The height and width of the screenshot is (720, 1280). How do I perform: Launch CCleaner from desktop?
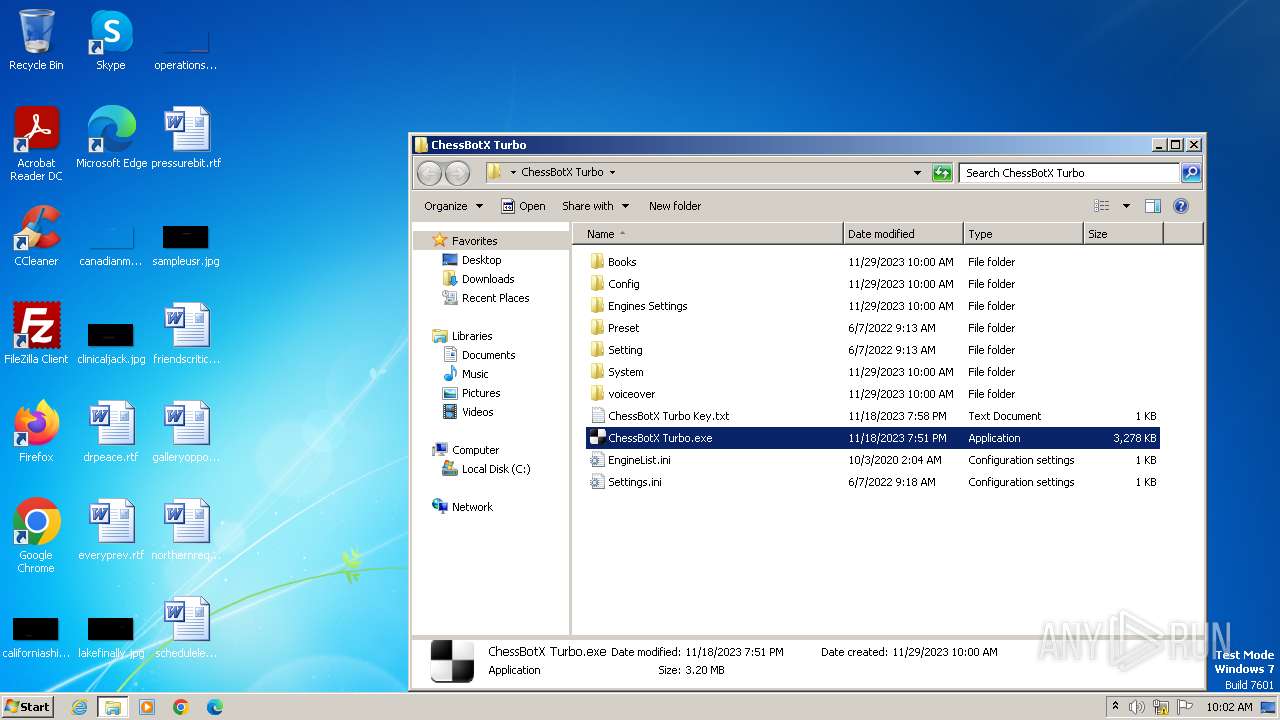[36, 235]
